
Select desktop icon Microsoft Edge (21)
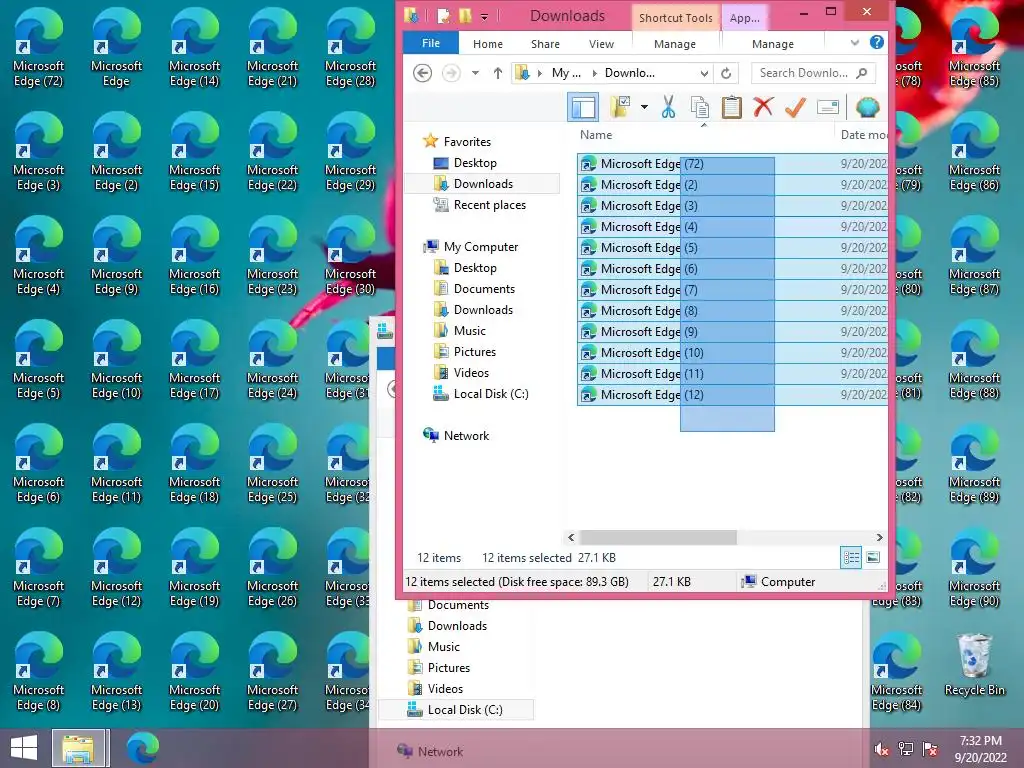pos(272,50)
